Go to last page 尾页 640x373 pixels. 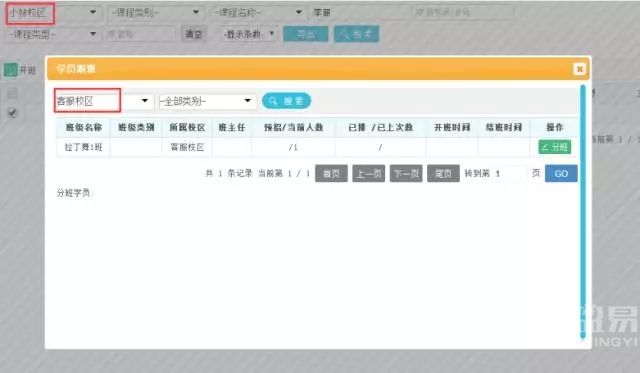point(443,173)
